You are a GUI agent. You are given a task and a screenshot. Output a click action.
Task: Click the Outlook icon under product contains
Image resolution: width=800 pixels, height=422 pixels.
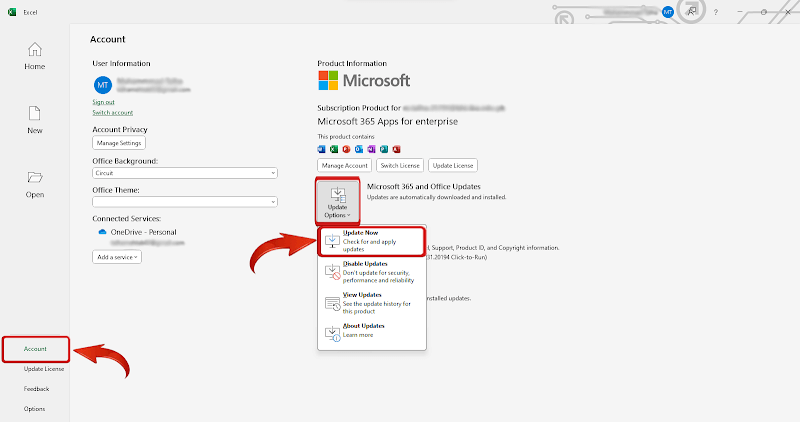coord(359,149)
